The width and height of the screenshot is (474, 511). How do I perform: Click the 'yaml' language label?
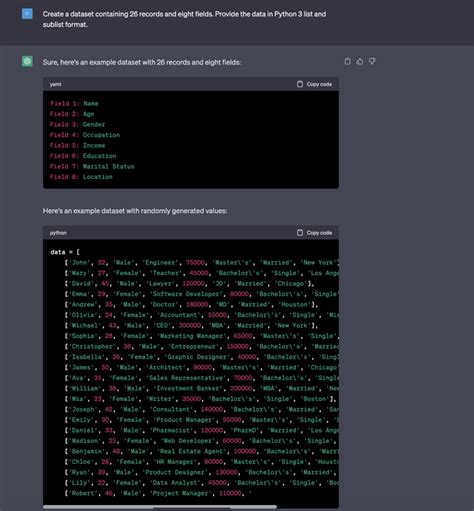[x=55, y=84]
